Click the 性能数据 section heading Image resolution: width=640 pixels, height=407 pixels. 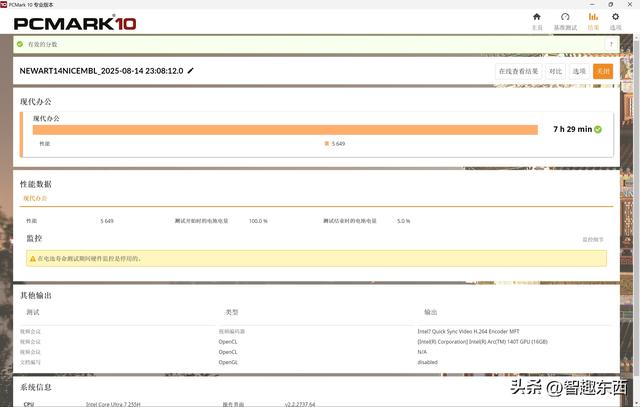click(x=36, y=184)
